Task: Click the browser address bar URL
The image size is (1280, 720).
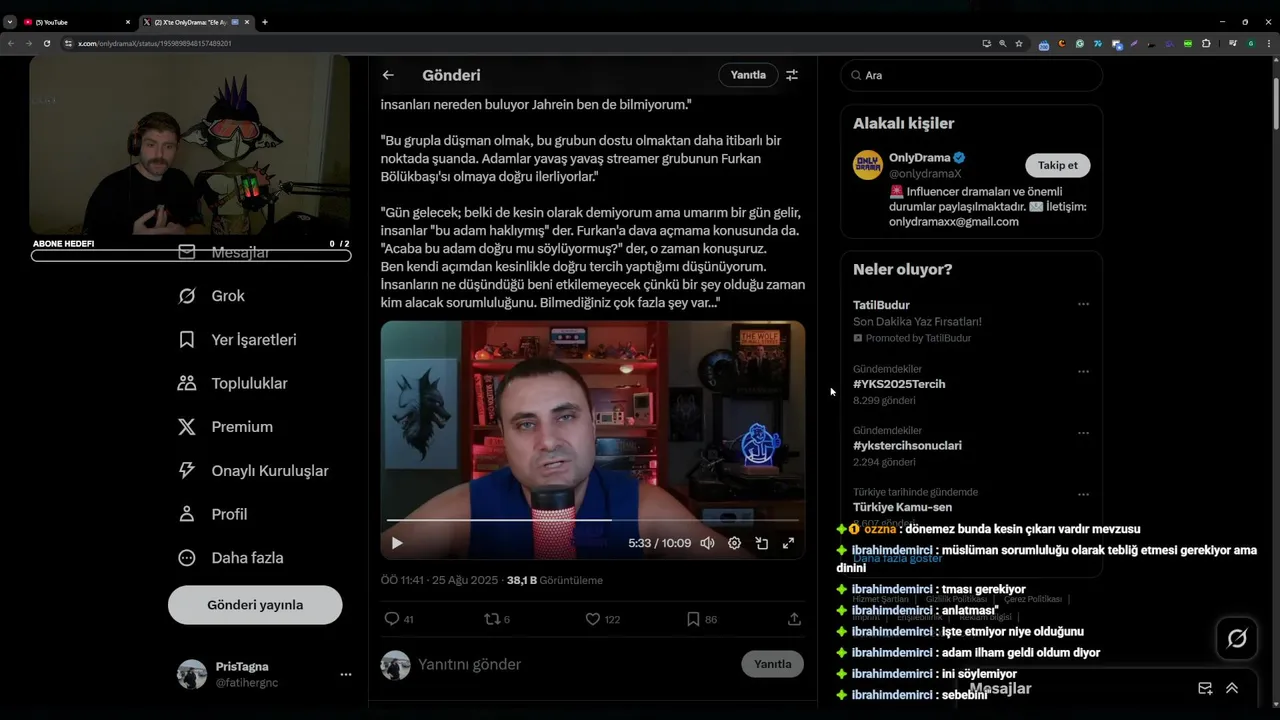Action: (155, 43)
